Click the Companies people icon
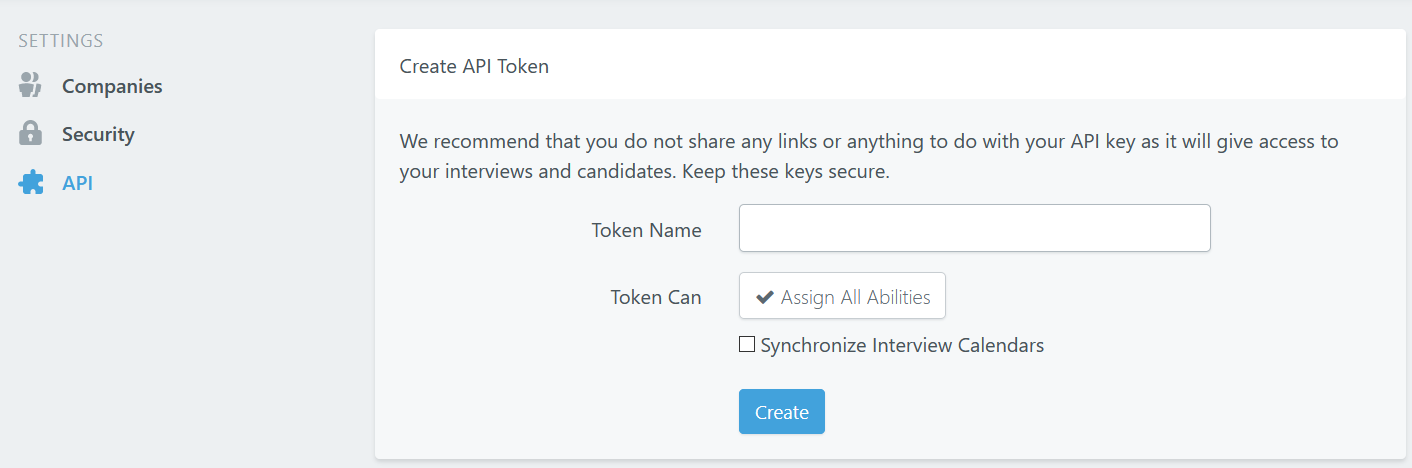The height and width of the screenshot is (468, 1412). [x=30, y=86]
